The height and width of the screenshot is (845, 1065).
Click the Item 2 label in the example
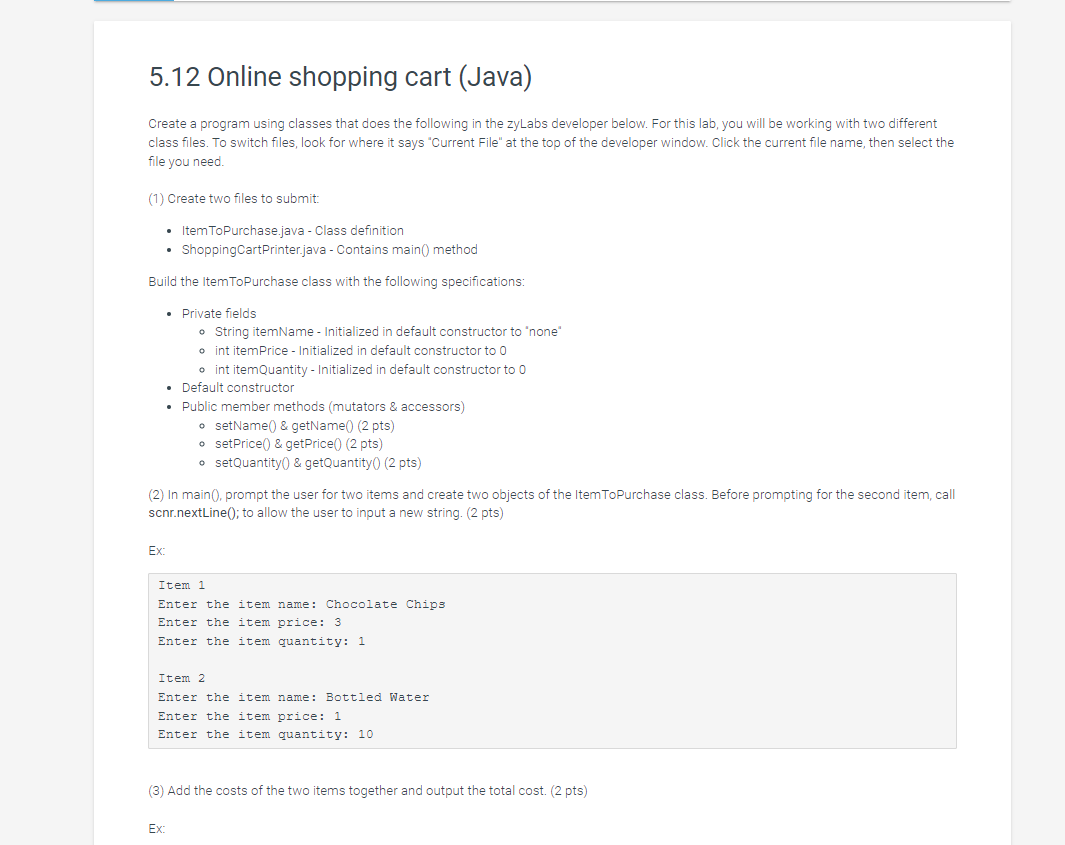181,678
